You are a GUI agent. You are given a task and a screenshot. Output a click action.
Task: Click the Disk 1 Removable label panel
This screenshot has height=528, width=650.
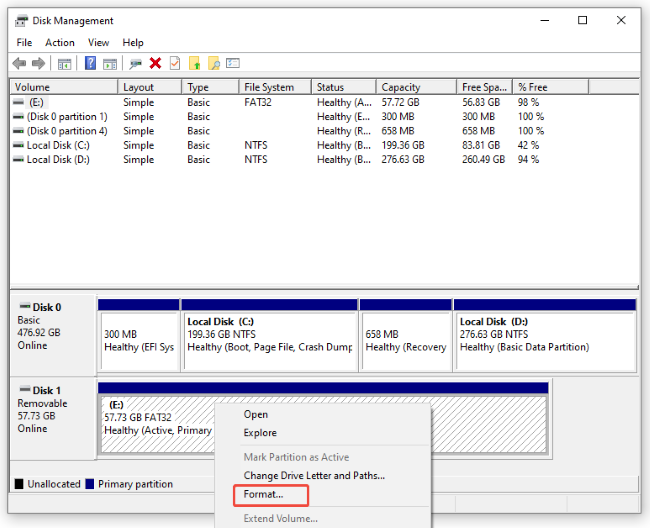coord(53,418)
